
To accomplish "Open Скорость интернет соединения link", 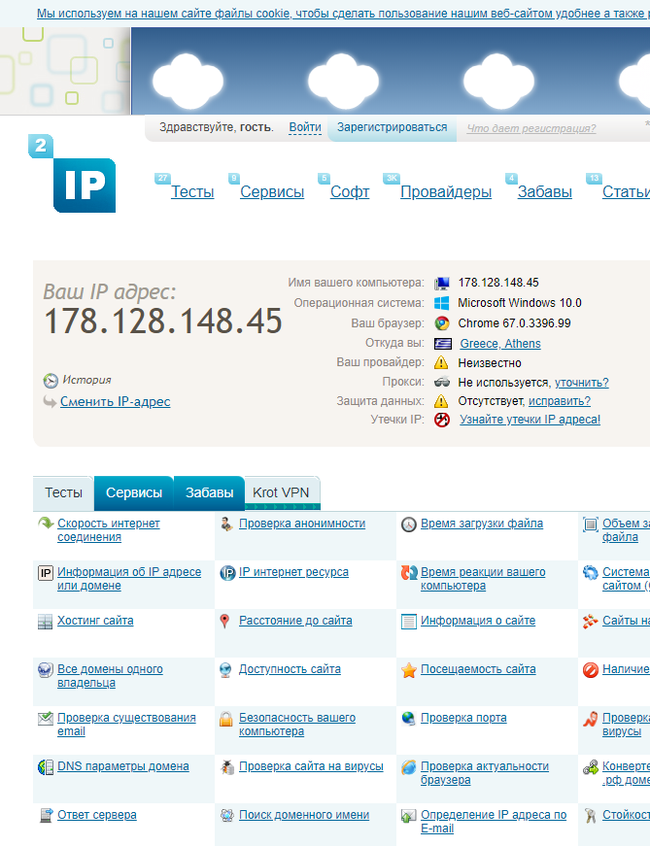I will click(108, 530).
